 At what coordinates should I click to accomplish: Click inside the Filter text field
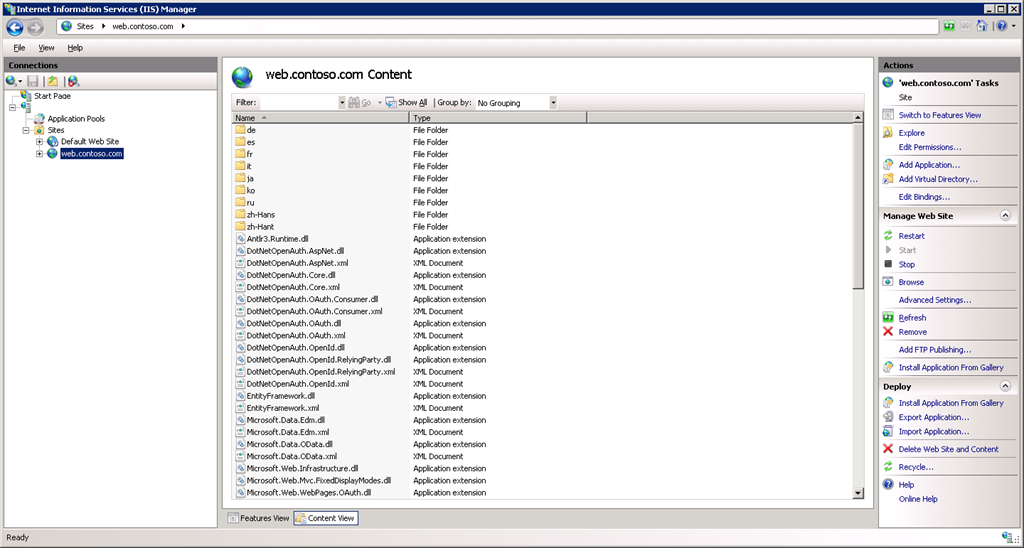pyautogui.click(x=298, y=103)
